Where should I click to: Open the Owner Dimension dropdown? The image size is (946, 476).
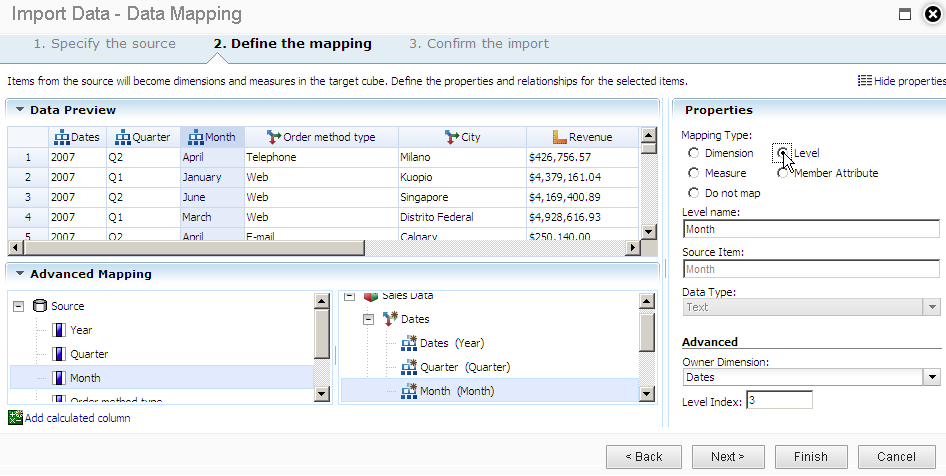pyautogui.click(x=932, y=377)
